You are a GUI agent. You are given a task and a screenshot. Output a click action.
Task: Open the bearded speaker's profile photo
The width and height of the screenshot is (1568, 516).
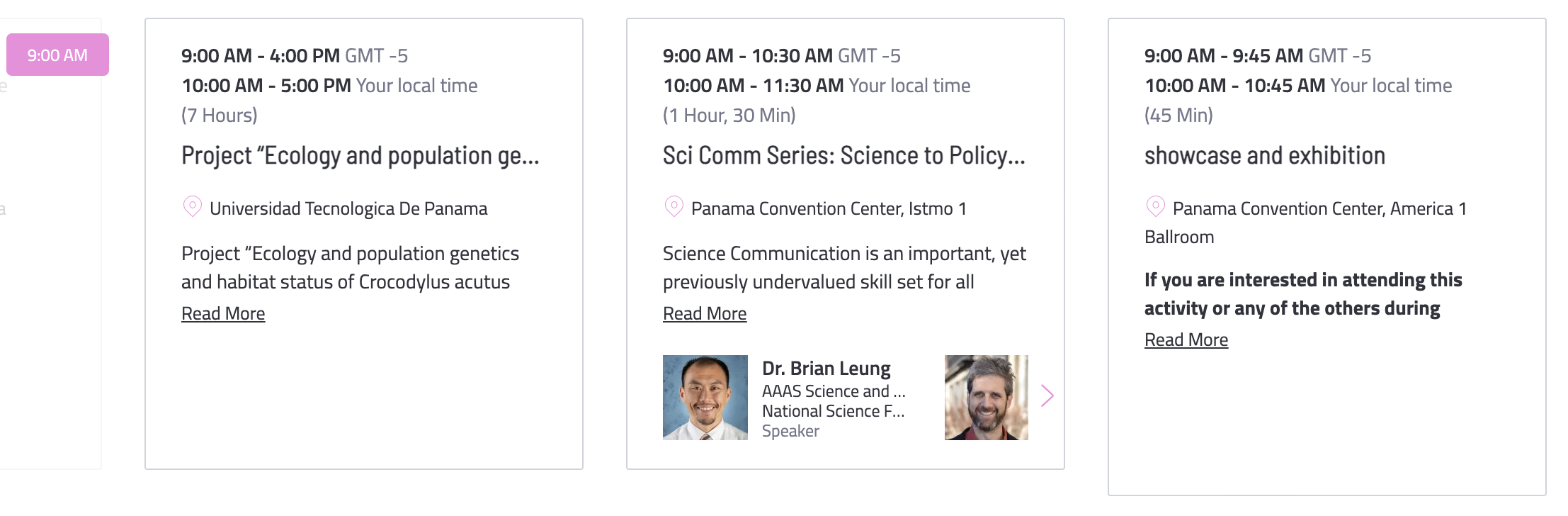(986, 398)
